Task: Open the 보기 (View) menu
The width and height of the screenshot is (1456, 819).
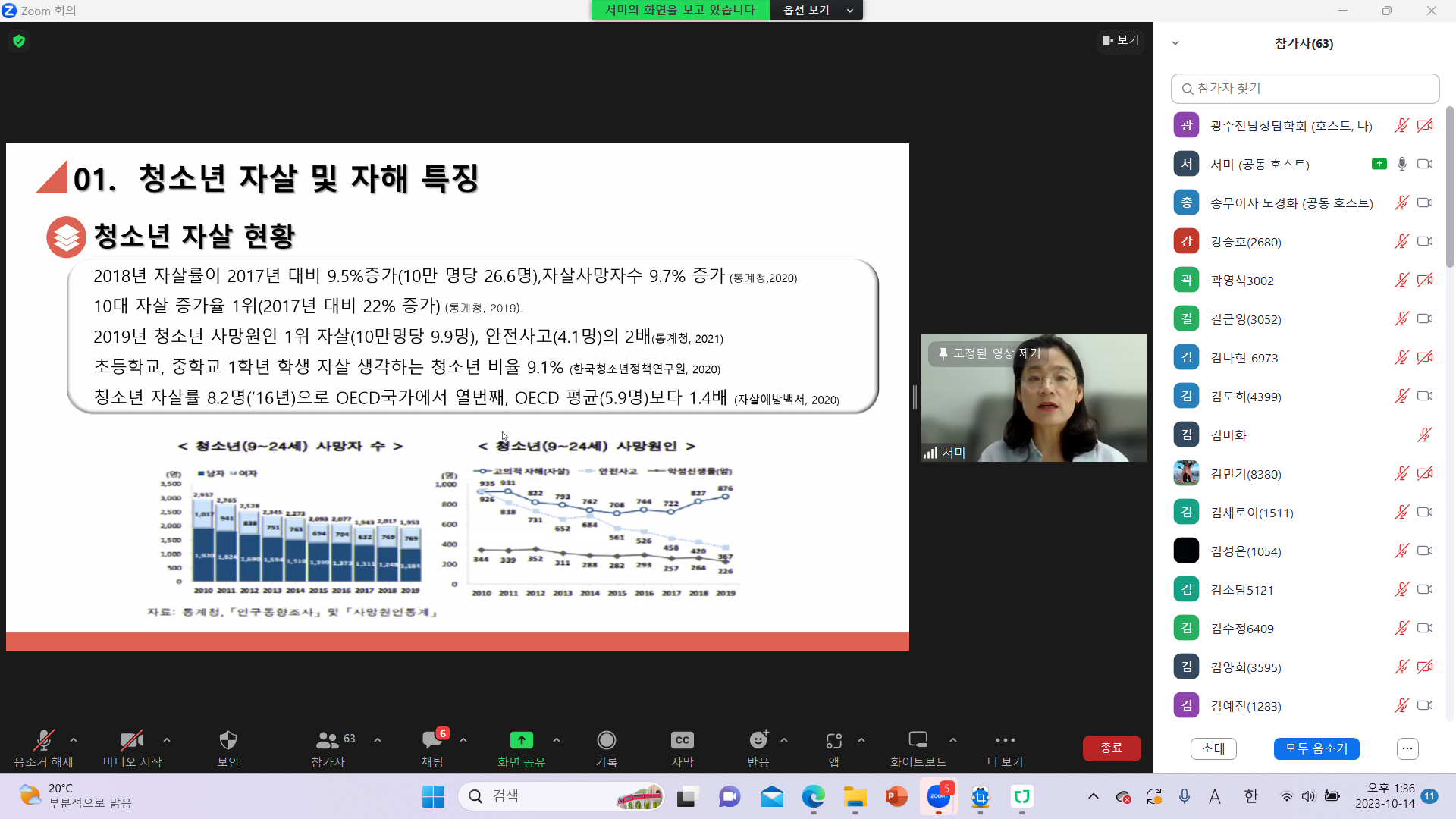Action: (x=1121, y=40)
